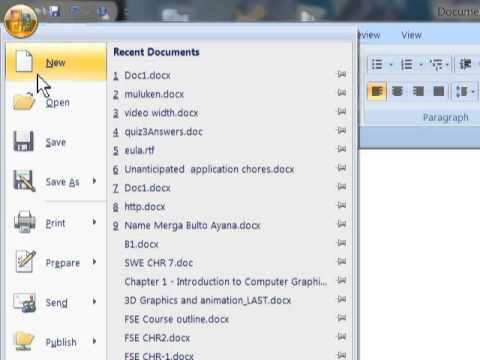
Task: Click the Align Text Right icon
Action: (x=418, y=91)
